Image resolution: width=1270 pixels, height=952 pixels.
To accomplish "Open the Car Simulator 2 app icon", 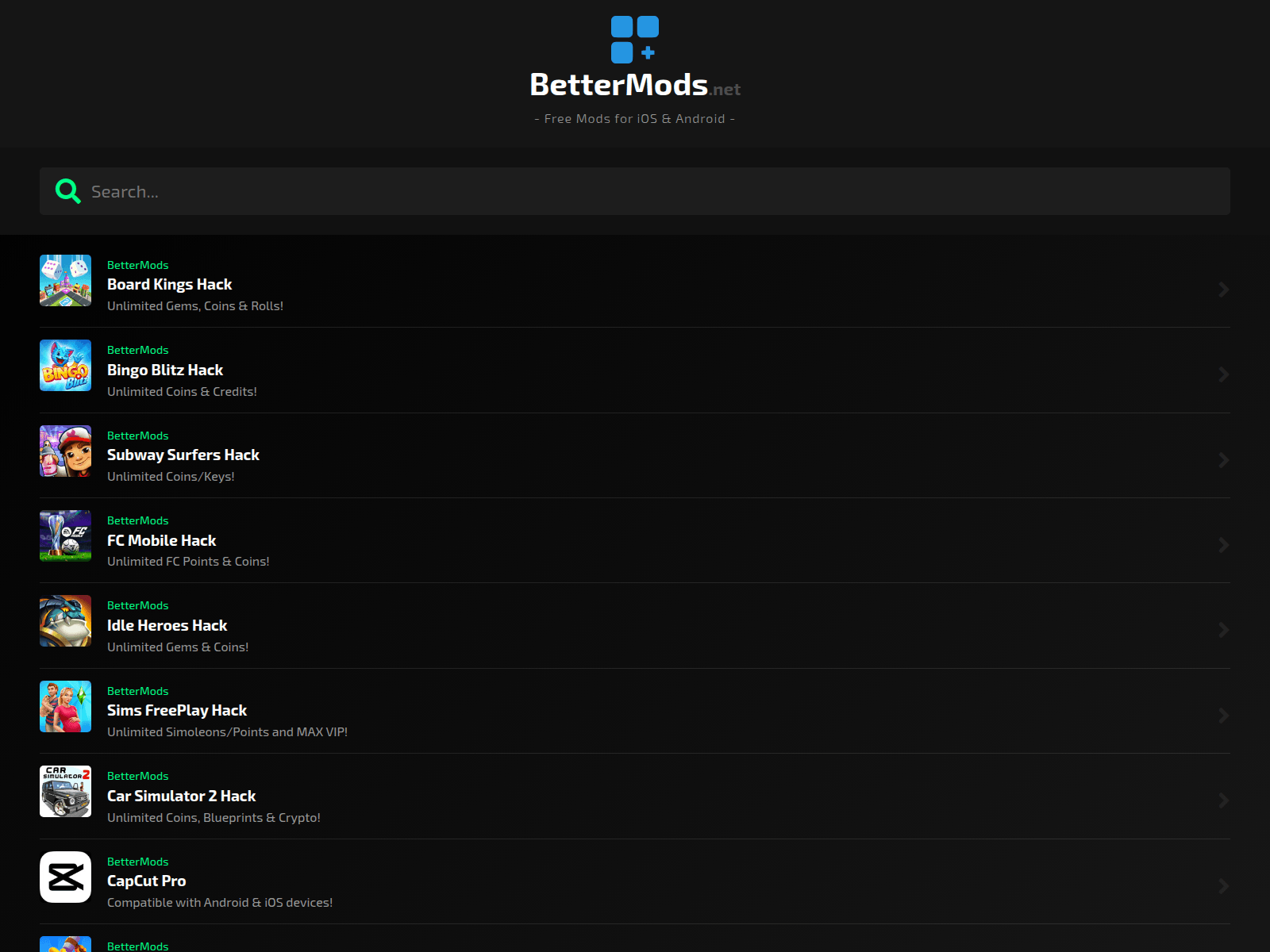I will coord(65,792).
